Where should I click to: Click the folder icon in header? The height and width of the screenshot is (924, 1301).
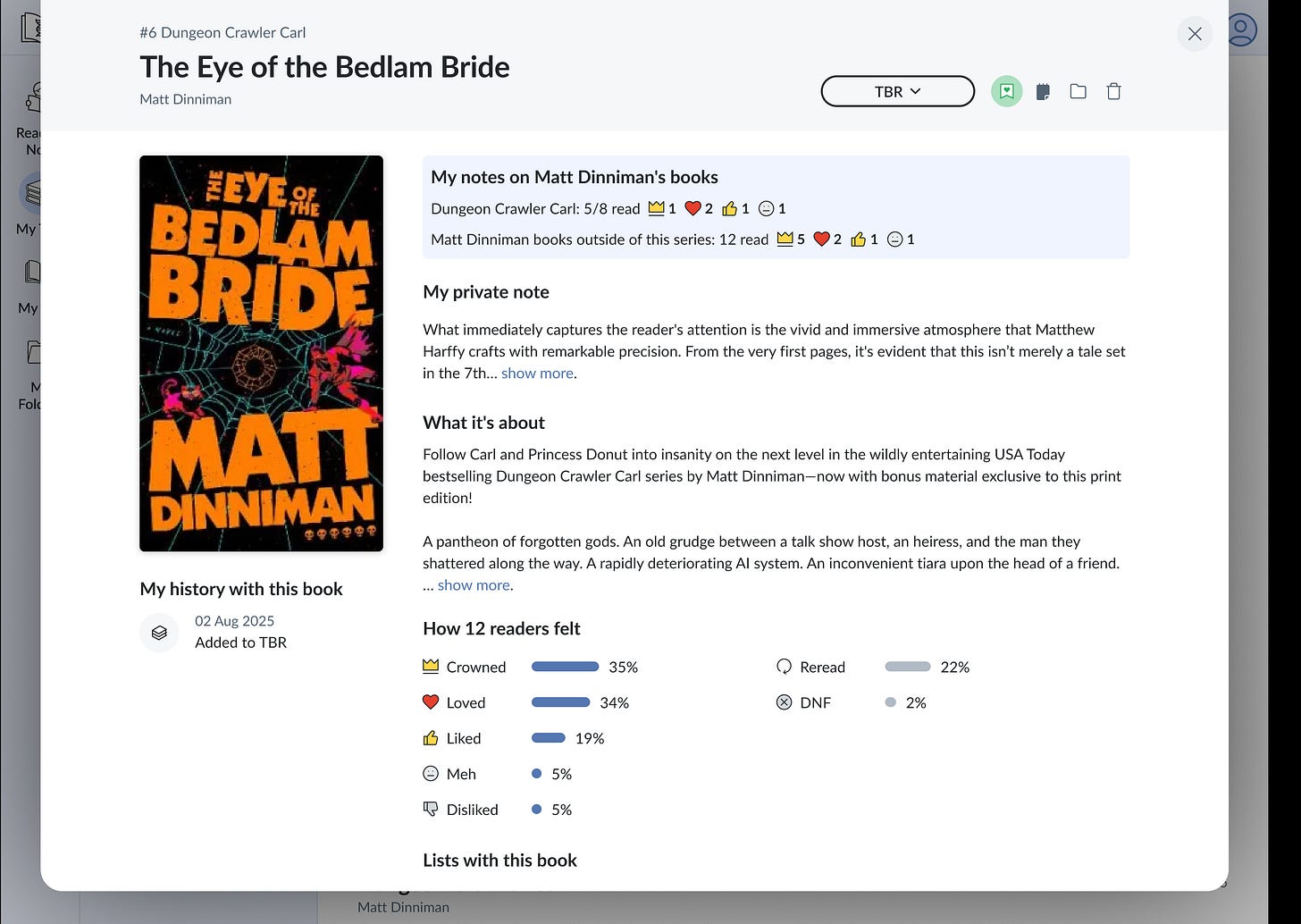(x=1078, y=91)
